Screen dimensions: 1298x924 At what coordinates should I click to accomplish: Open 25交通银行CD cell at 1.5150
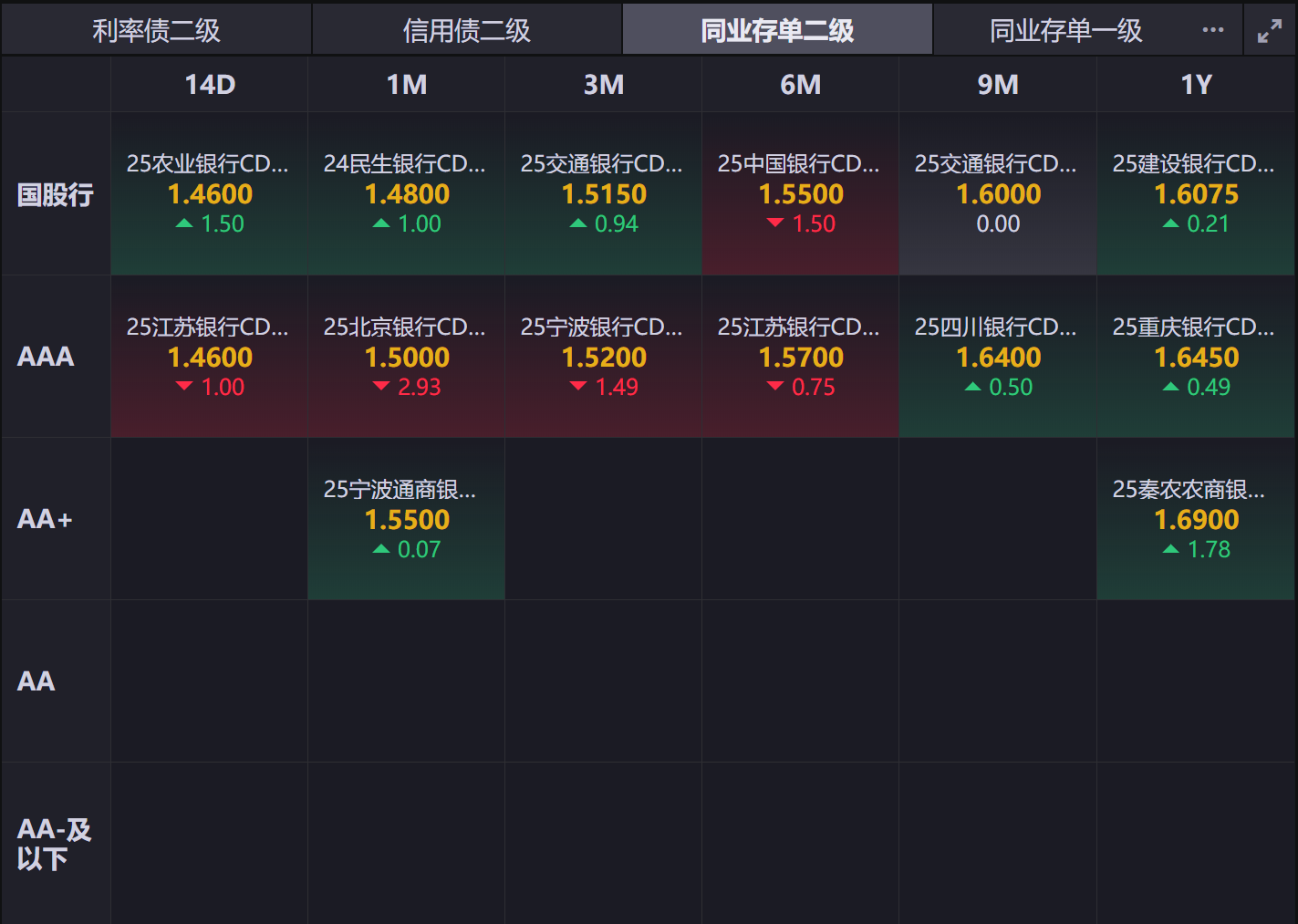pos(604,194)
